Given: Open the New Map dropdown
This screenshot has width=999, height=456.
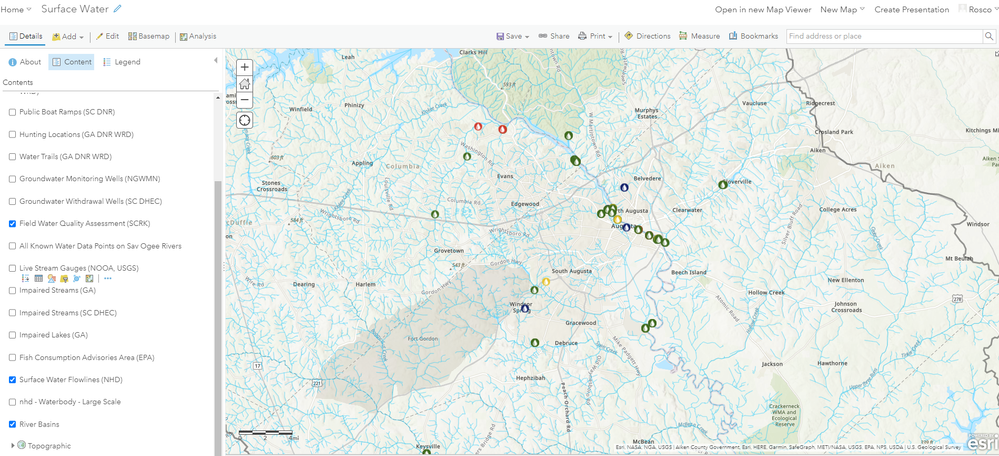Looking at the screenshot, I should pyautogui.click(x=842, y=10).
